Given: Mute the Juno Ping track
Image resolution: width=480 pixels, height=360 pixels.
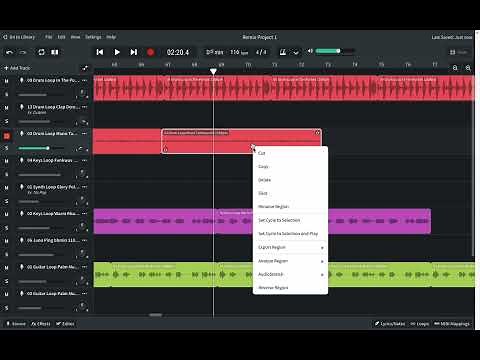Looking at the screenshot, I should [x=6, y=241].
